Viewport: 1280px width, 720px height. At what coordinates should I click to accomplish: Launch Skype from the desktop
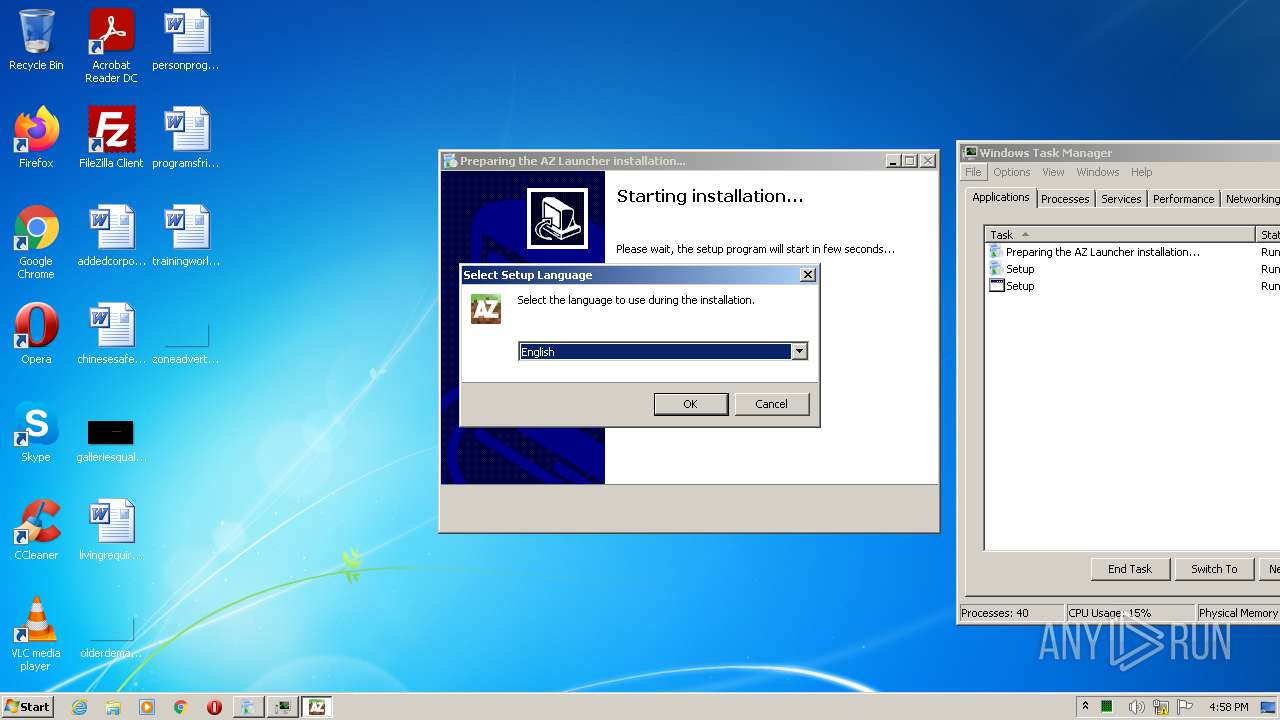click(x=36, y=432)
